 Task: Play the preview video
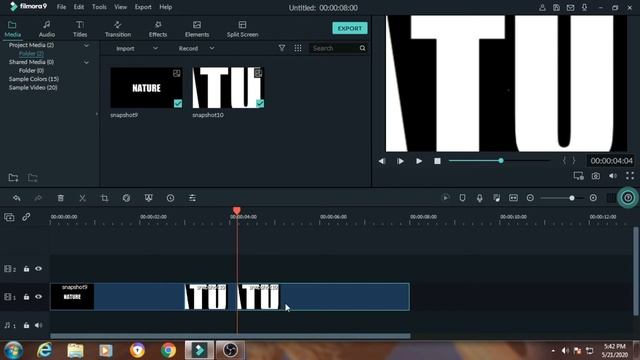(x=419, y=161)
